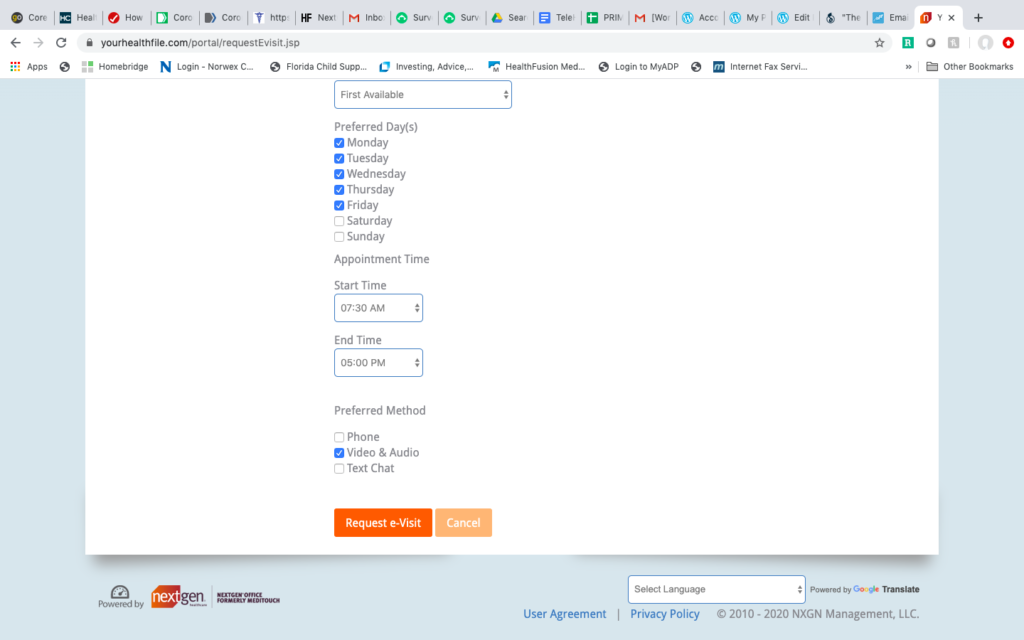Switch to the Inbox Gmail tab
Viewport: 1024px width, 640px height.
click(365, 18)
